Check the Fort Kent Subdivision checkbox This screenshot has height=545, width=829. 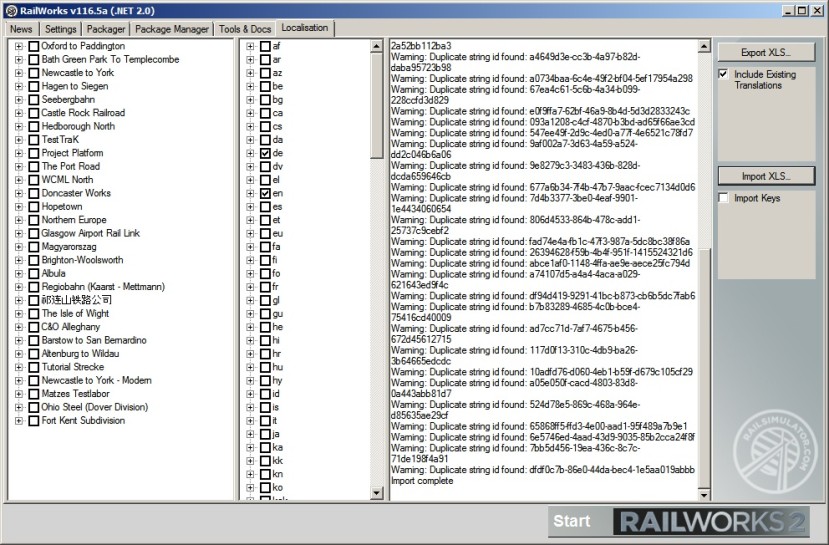click(34, 421)
